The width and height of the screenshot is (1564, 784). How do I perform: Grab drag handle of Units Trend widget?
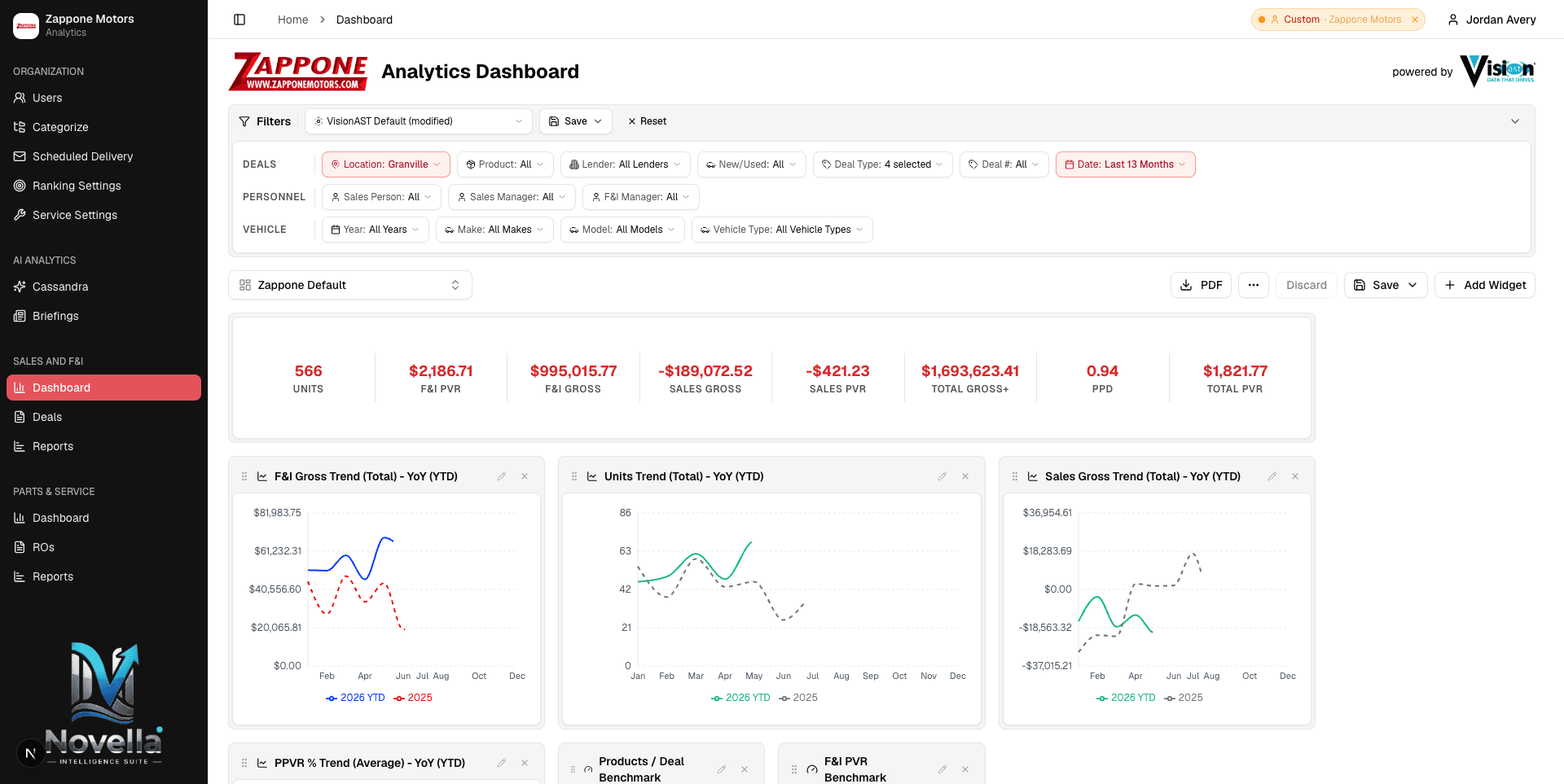click(x=574, y=476)
